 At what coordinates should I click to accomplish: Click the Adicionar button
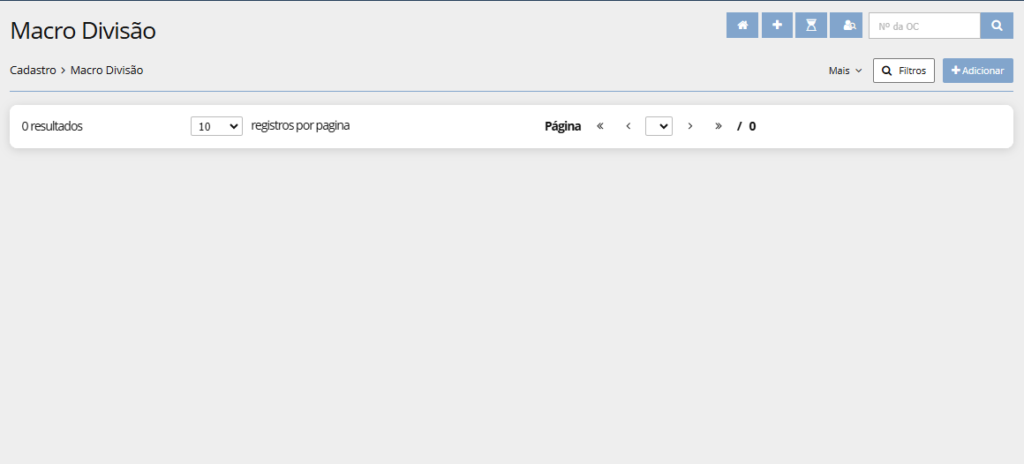coord(977,71)
